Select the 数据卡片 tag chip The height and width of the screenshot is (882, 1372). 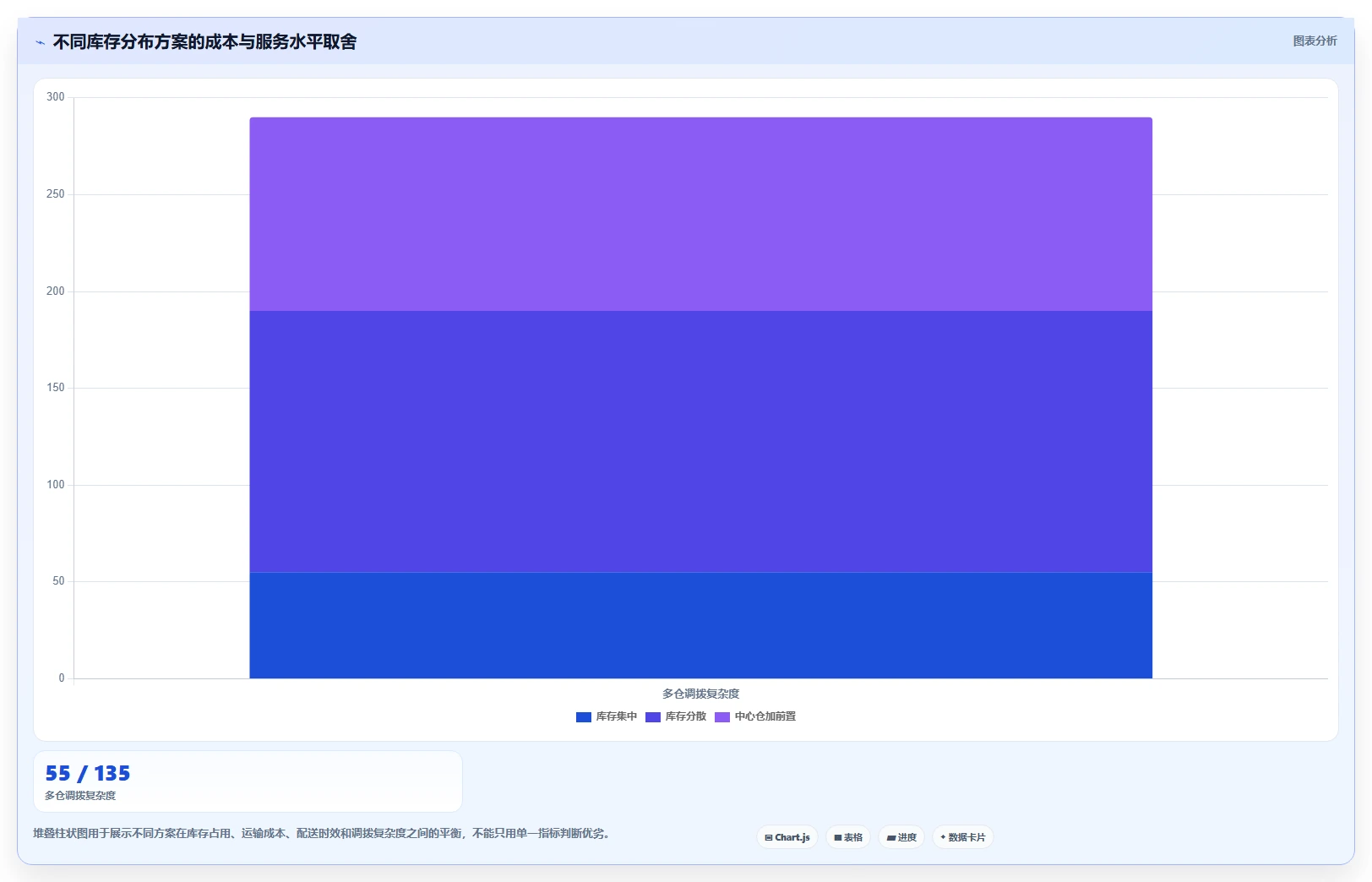(x=962, y=837)
